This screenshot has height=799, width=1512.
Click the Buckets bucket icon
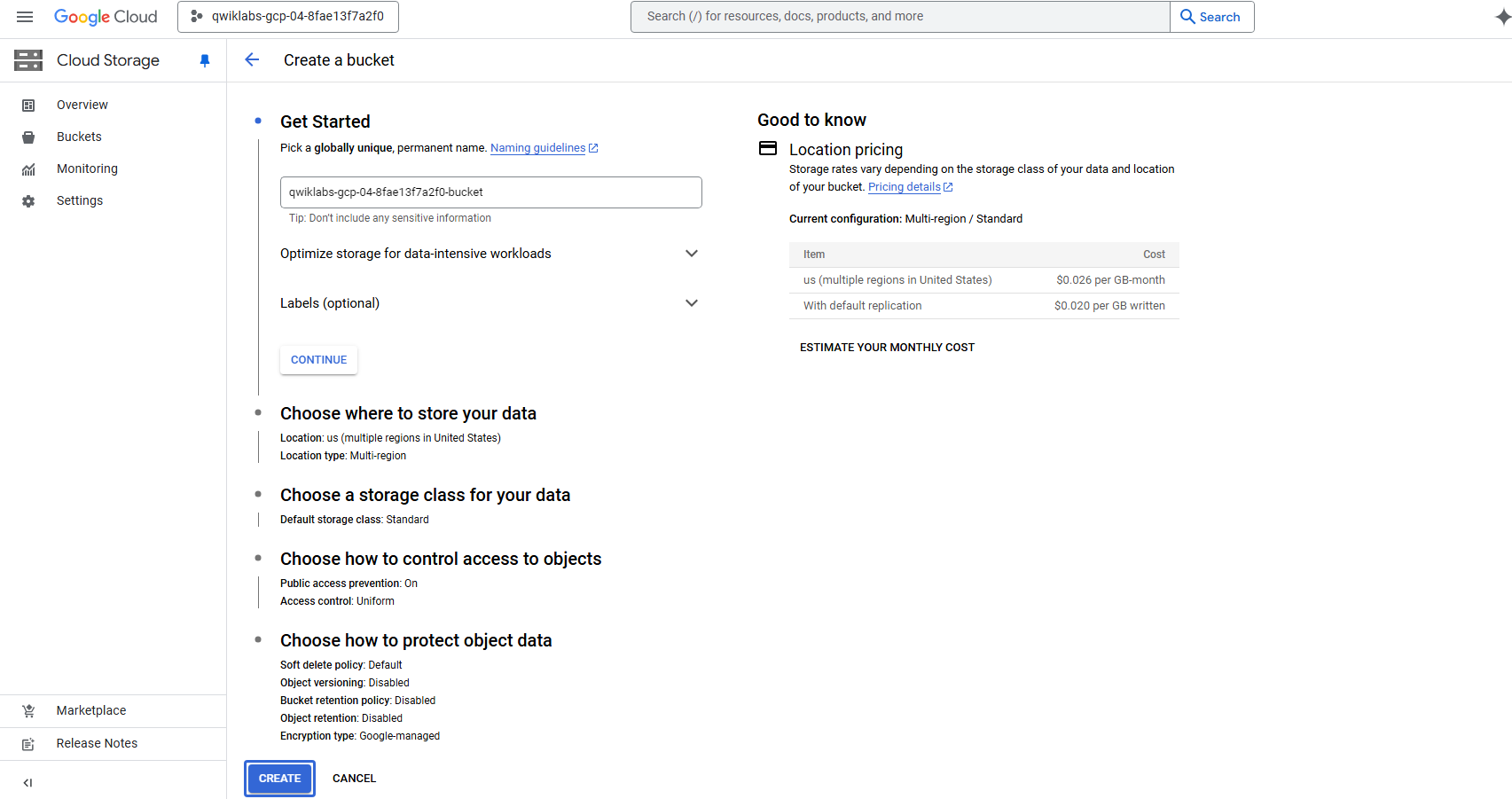28,137
